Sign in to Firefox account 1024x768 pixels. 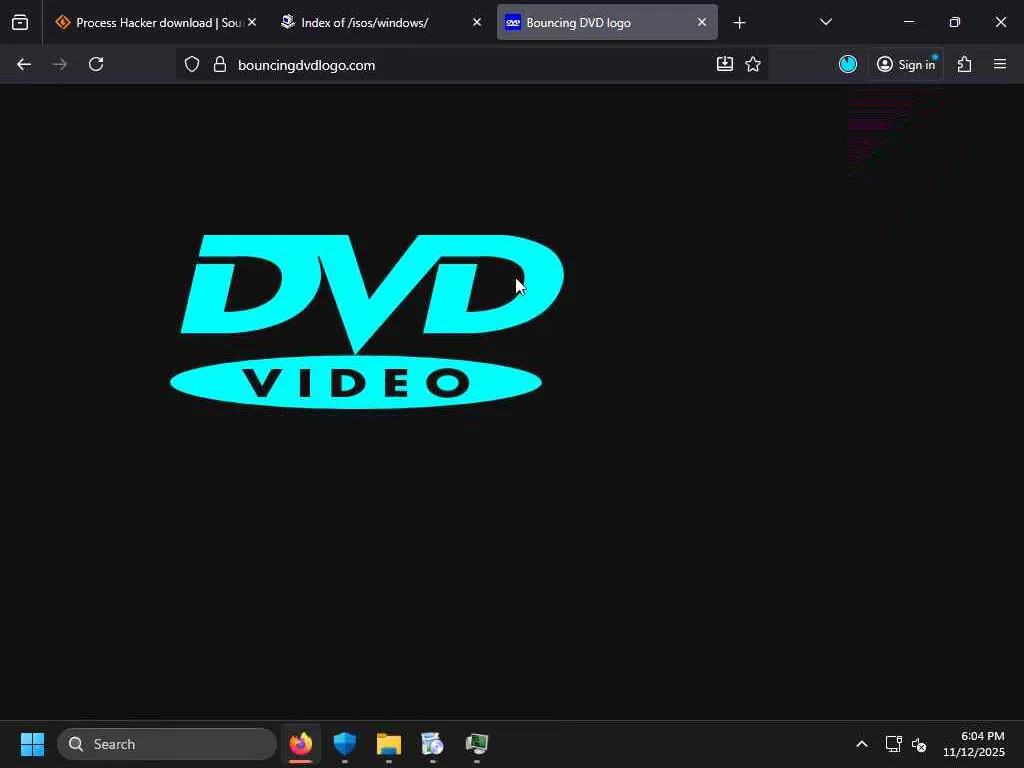click(906, 64)
